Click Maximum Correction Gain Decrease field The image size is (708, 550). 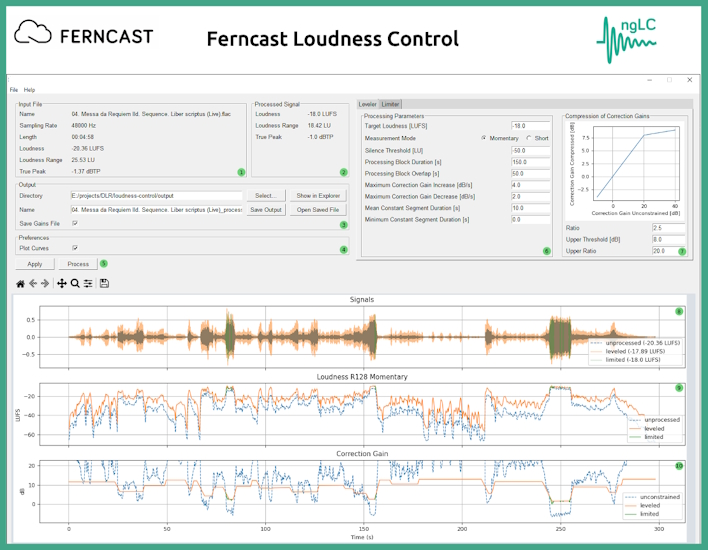point(531,196)
